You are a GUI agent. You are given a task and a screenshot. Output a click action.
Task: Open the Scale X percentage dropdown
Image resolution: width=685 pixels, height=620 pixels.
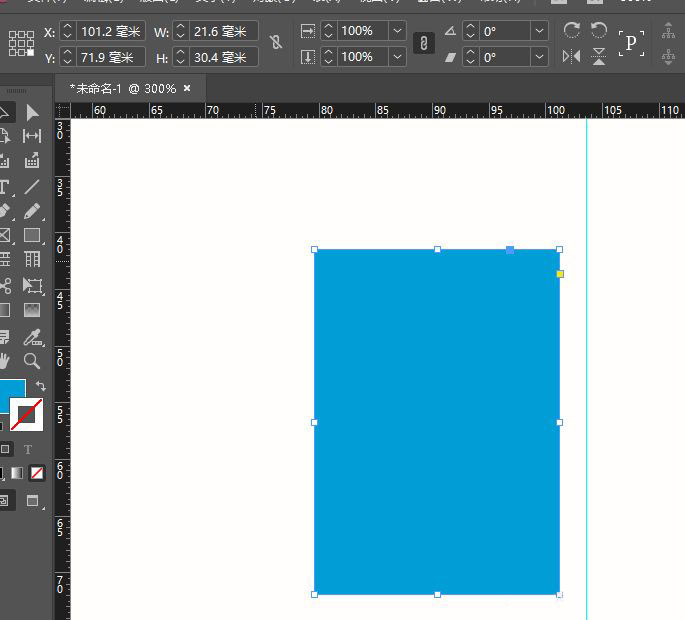397,31
